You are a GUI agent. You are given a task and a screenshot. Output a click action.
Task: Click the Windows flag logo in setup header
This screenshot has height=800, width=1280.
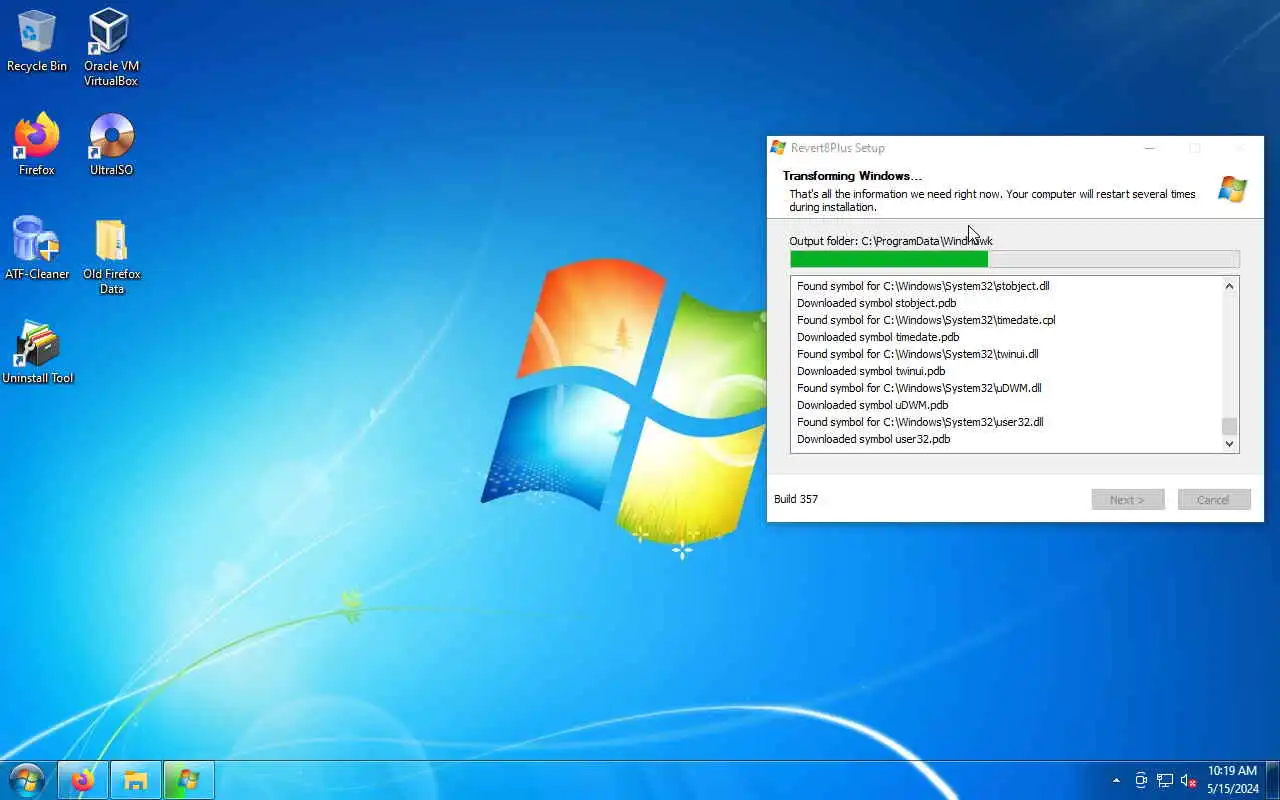[x=1232, y=189]
